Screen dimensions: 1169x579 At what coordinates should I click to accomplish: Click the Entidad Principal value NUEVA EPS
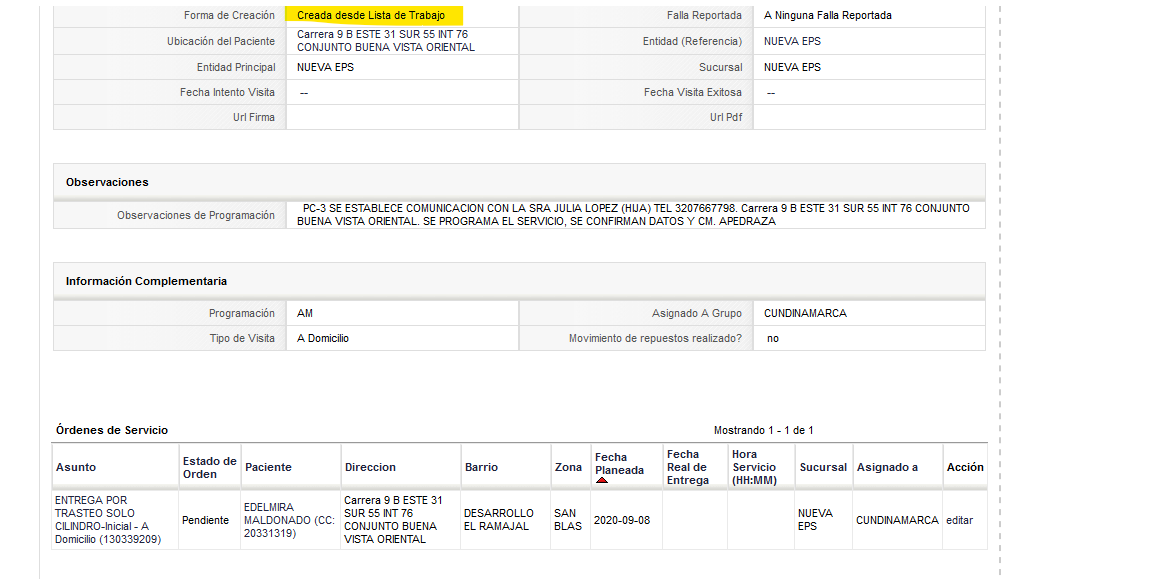(325, 67)
